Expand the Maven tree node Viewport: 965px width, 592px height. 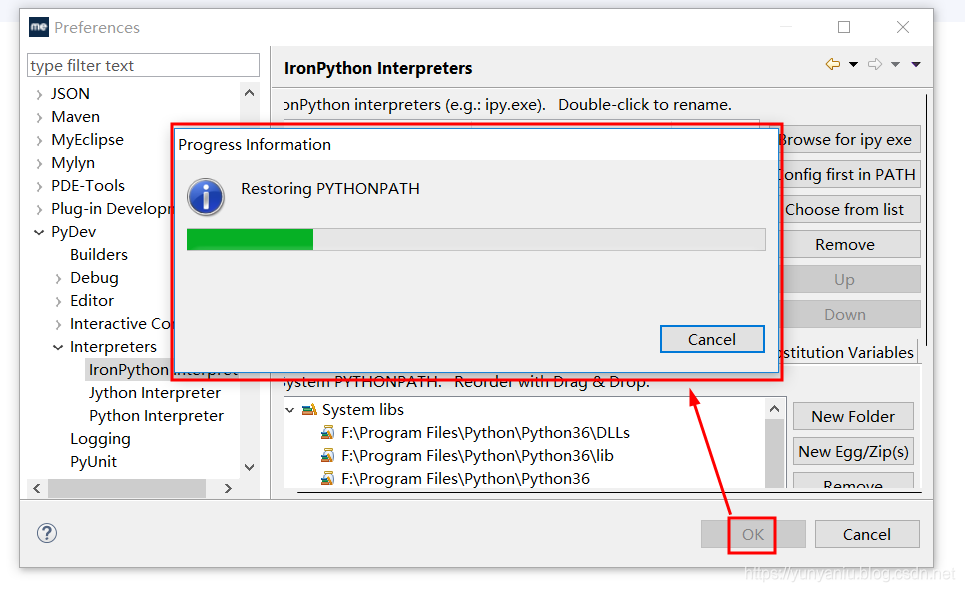pos(39,117)
